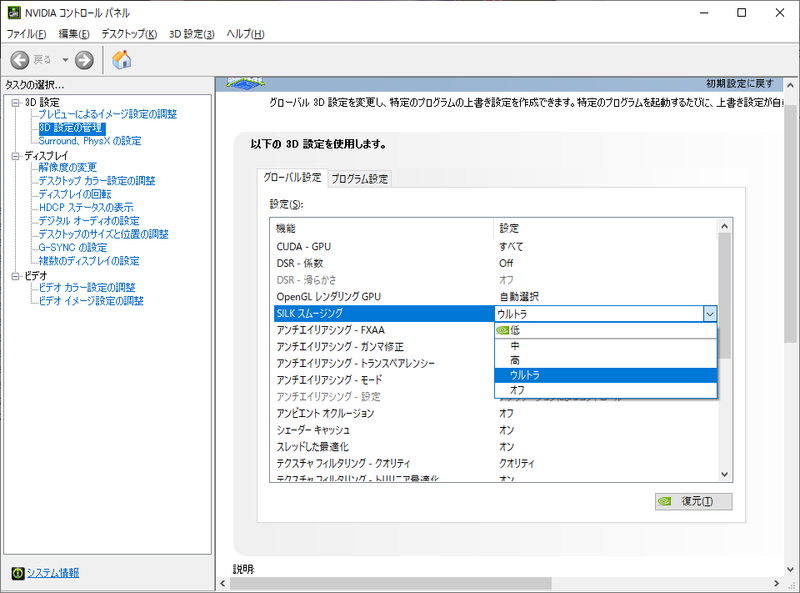Screen dimensions: 800x593
Task: Select the スレッドした最適化 row
Action: pyautogui.click(x=495, y=447)
